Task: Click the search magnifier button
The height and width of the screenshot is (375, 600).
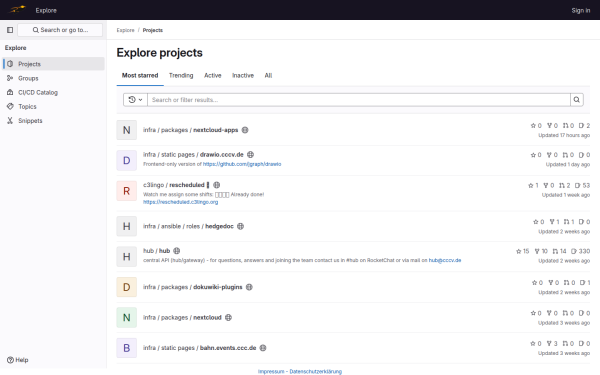Action: [577, 100]
